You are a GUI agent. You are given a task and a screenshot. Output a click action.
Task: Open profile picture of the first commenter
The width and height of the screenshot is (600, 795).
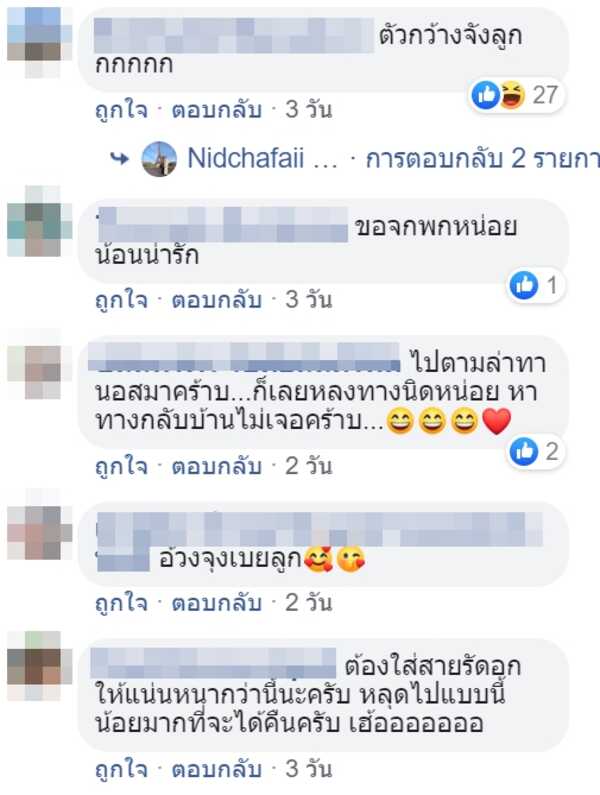coord(40,42)
